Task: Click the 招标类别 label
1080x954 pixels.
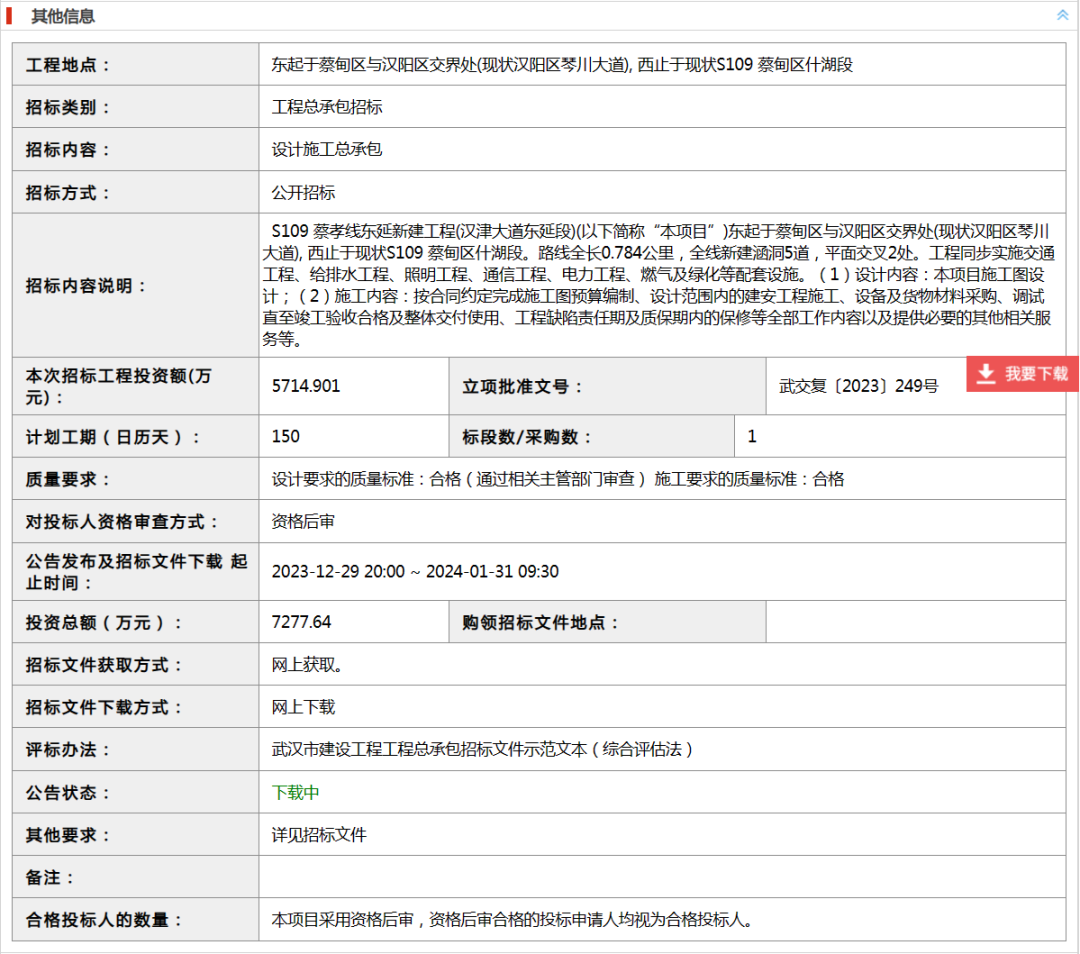Action: (x=68, y=107)
